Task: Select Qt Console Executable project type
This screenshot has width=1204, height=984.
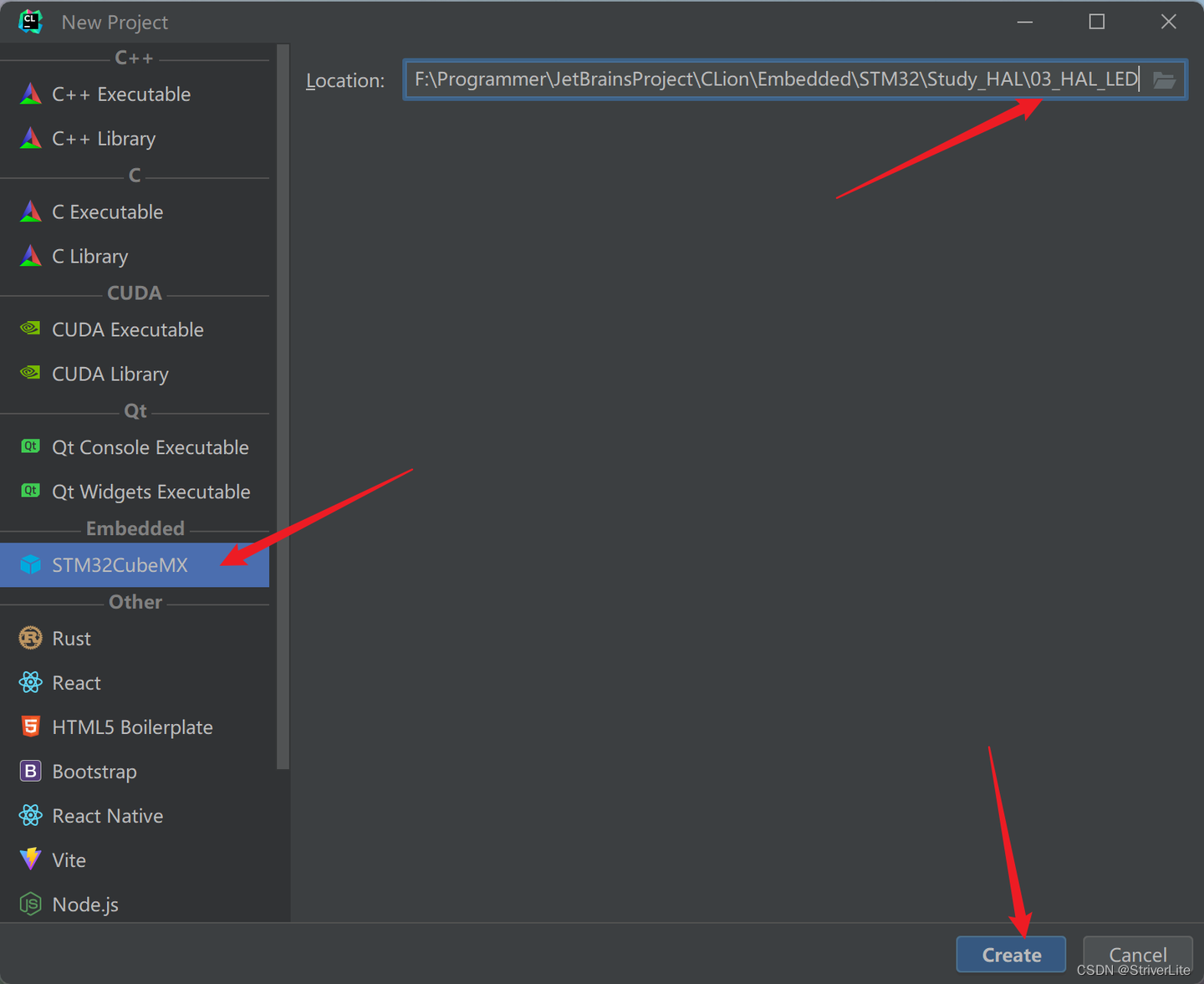Action: [x=135, y=447]
